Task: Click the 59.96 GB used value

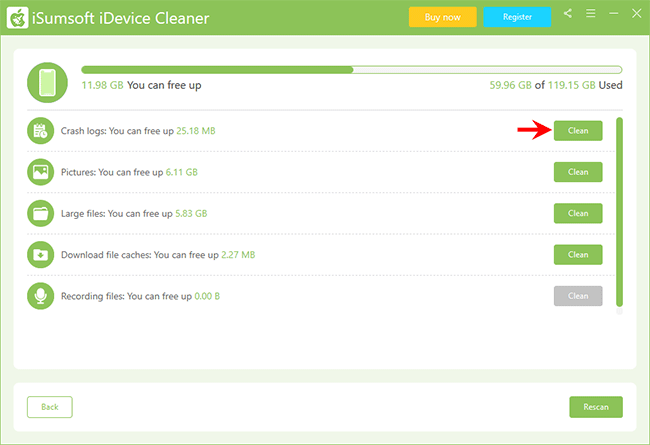Action: pos(510,85)
